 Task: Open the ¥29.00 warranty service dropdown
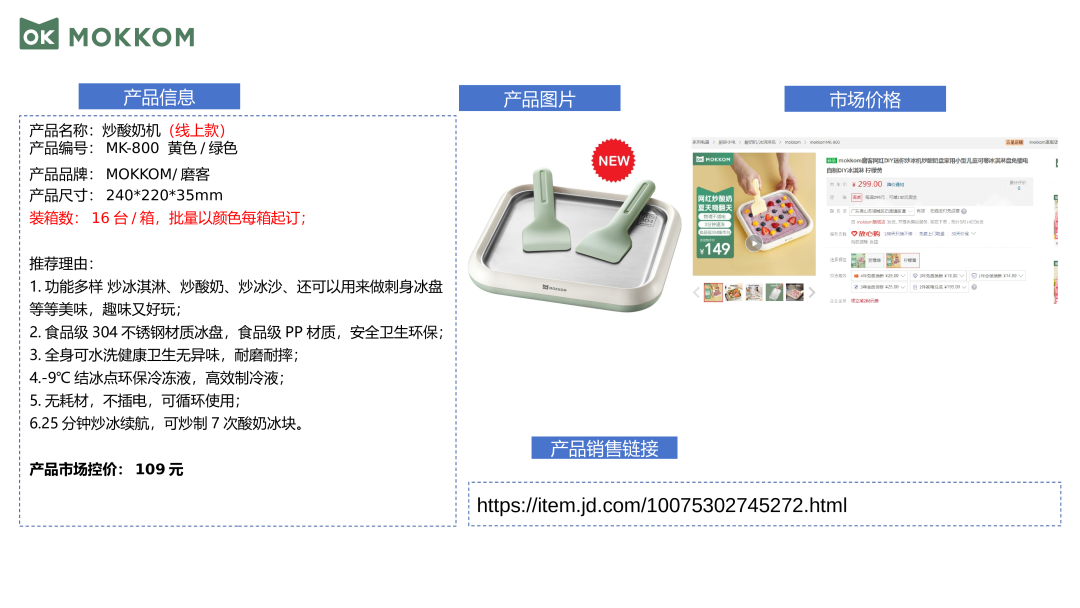(880, 275)
